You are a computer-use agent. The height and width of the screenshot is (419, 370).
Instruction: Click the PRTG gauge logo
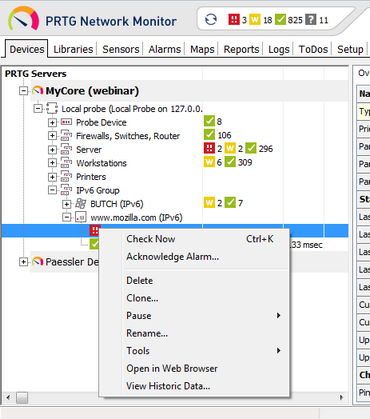click(23, 19)
